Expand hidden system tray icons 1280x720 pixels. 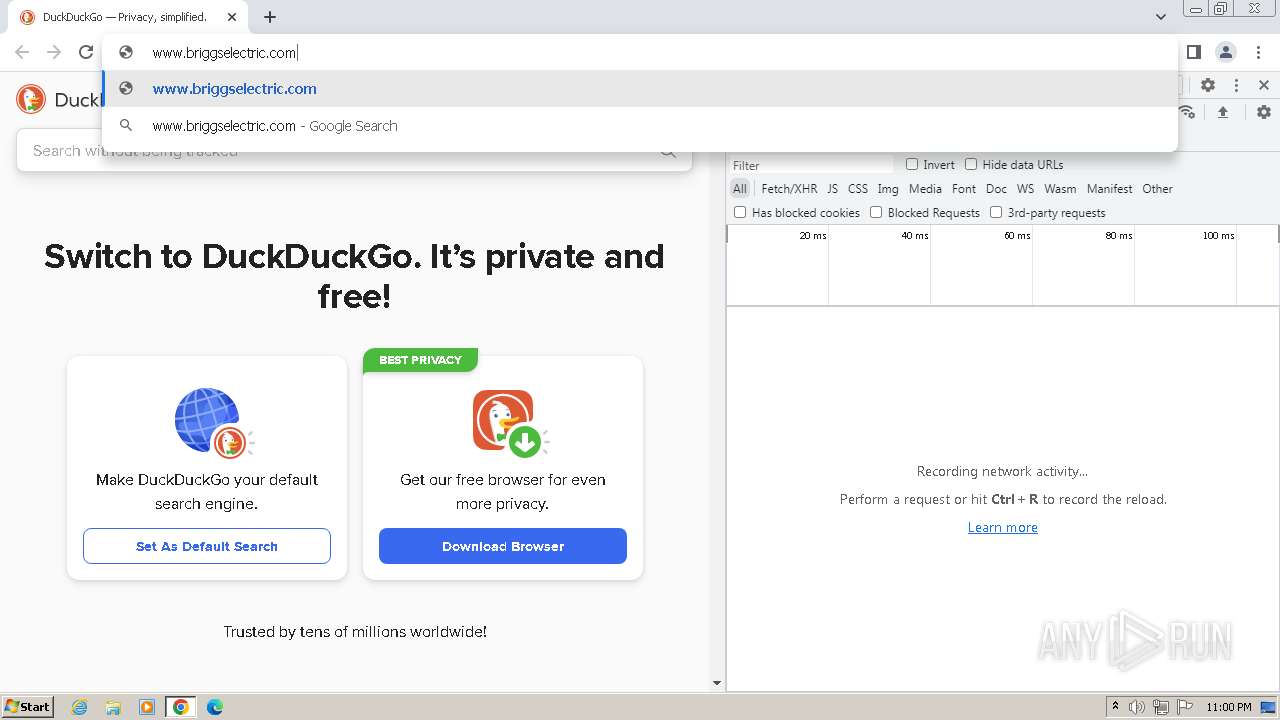click(1115, 707)
